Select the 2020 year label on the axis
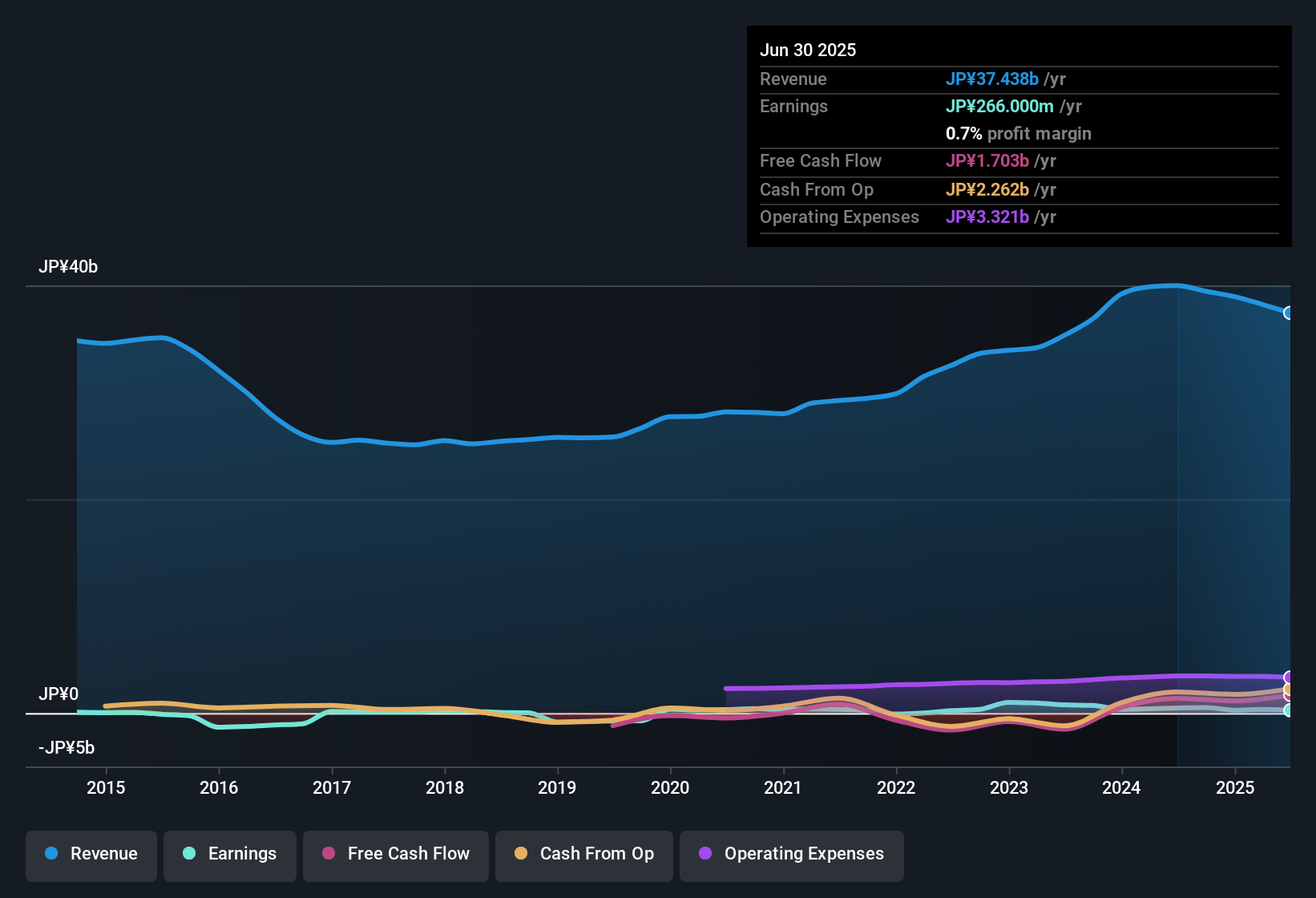 670,787
